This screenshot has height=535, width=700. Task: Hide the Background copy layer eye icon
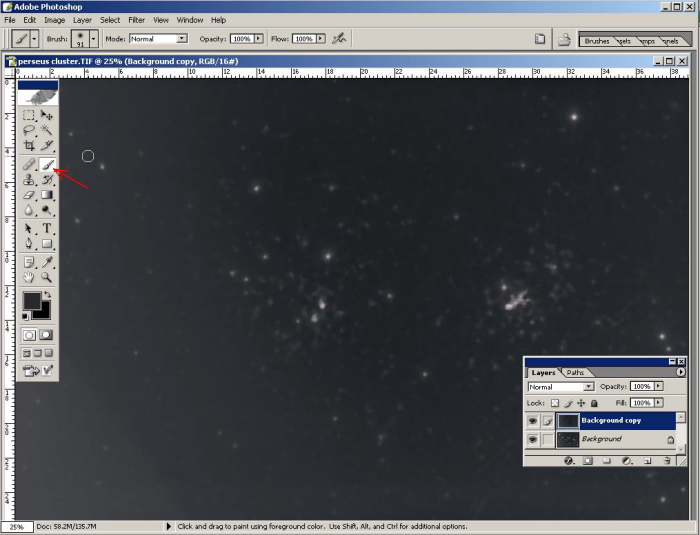[x=533, y=421]
